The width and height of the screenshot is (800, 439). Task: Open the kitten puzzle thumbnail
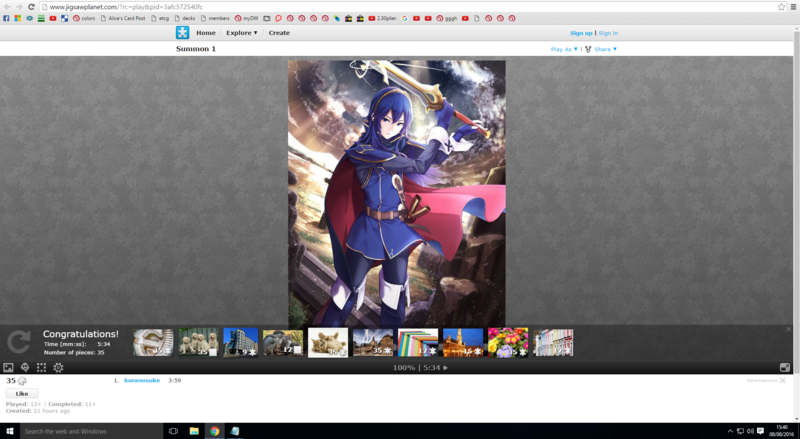[x=328, y=343]
